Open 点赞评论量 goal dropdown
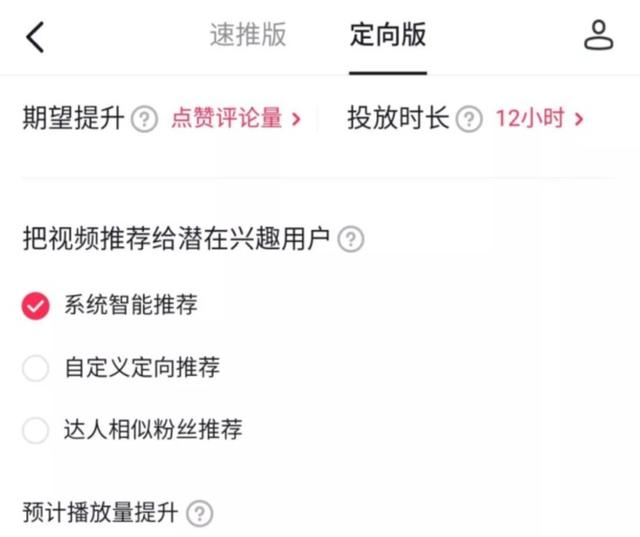 (227, 119)
